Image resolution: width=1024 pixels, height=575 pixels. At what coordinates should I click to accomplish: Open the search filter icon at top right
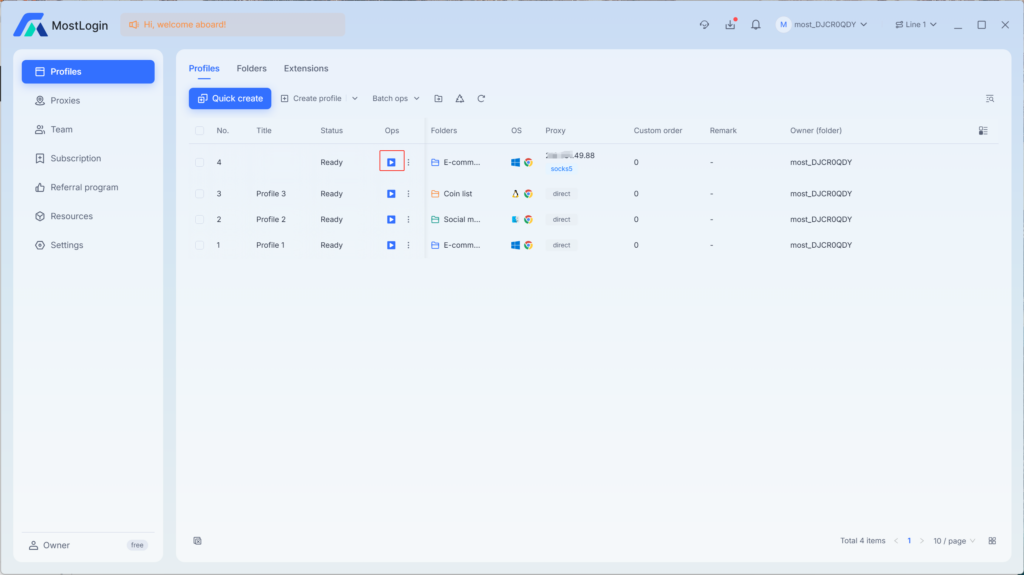coord(990,99)
